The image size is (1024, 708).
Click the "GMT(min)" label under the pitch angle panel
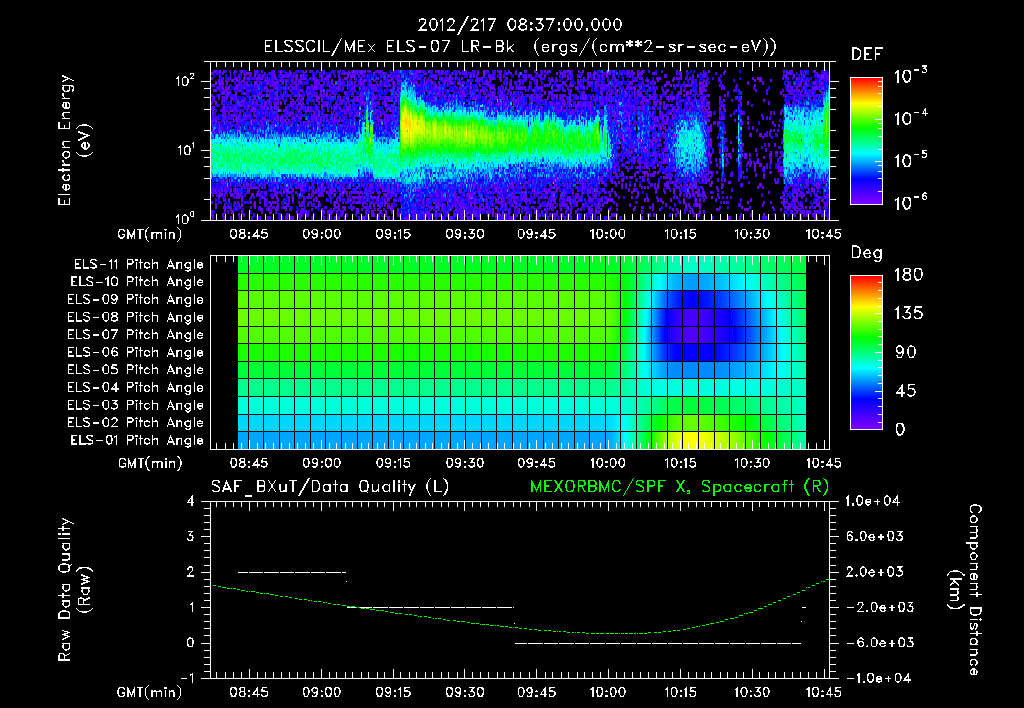point(150,463)
